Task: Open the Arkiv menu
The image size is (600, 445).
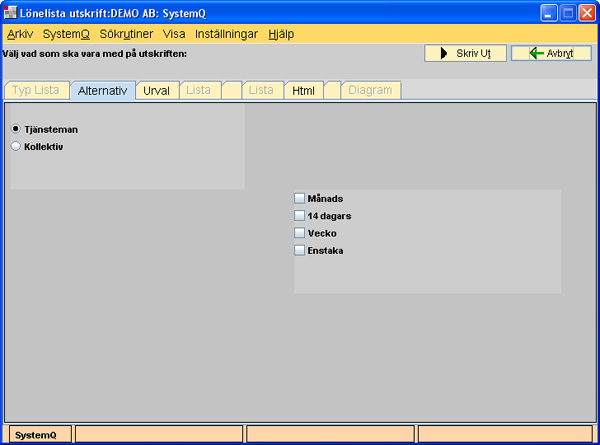Action: (19, 33)
